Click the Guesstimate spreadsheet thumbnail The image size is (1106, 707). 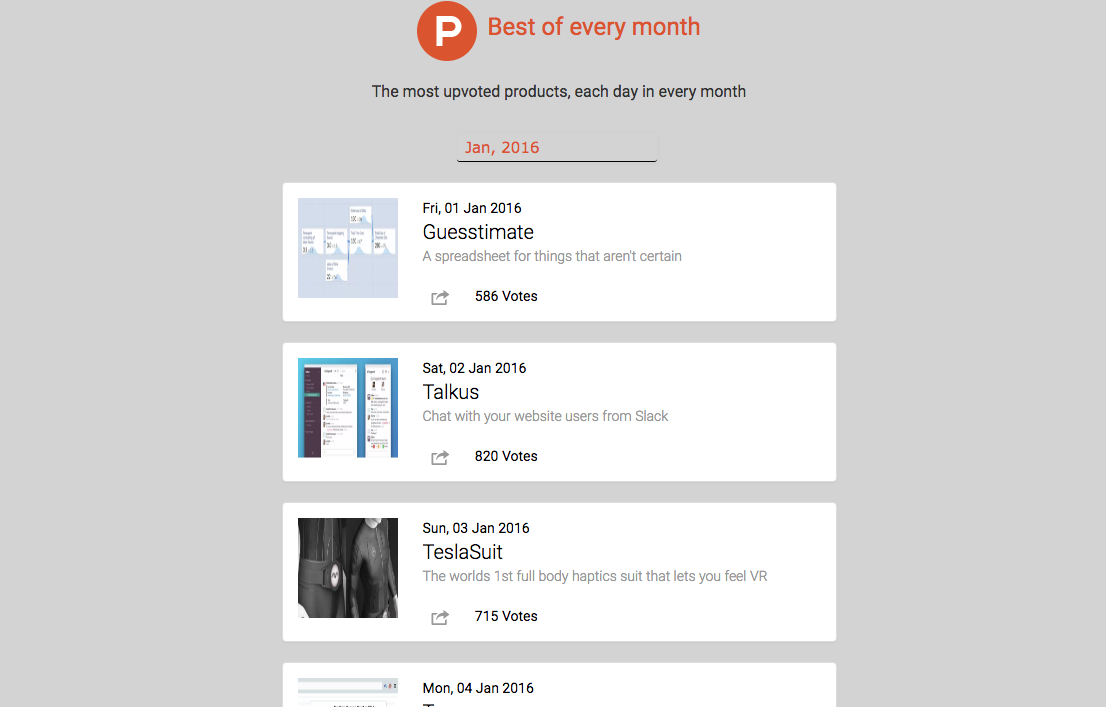coord(347,248)
